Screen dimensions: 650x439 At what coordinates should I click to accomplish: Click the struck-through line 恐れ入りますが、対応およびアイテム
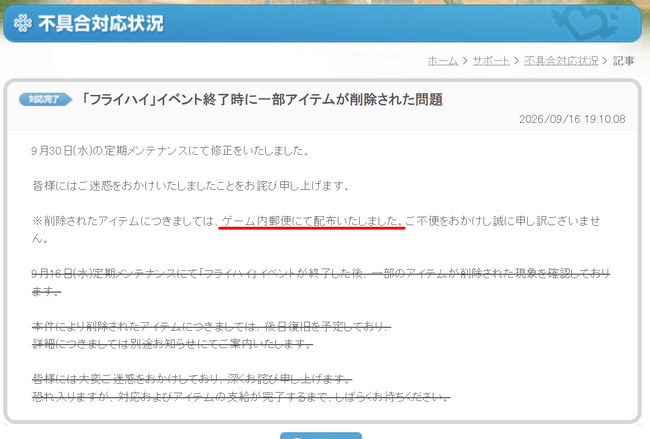pyautogui.click(x=241, y=397)
